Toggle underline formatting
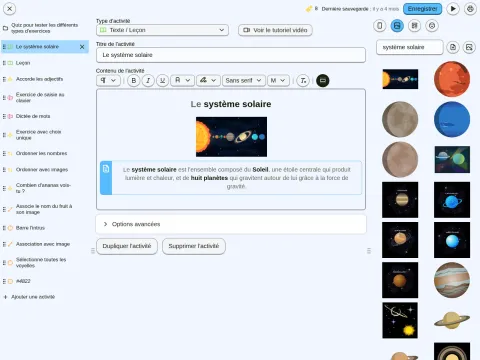Viewport: 480px width, 360px height. (162, 80)
